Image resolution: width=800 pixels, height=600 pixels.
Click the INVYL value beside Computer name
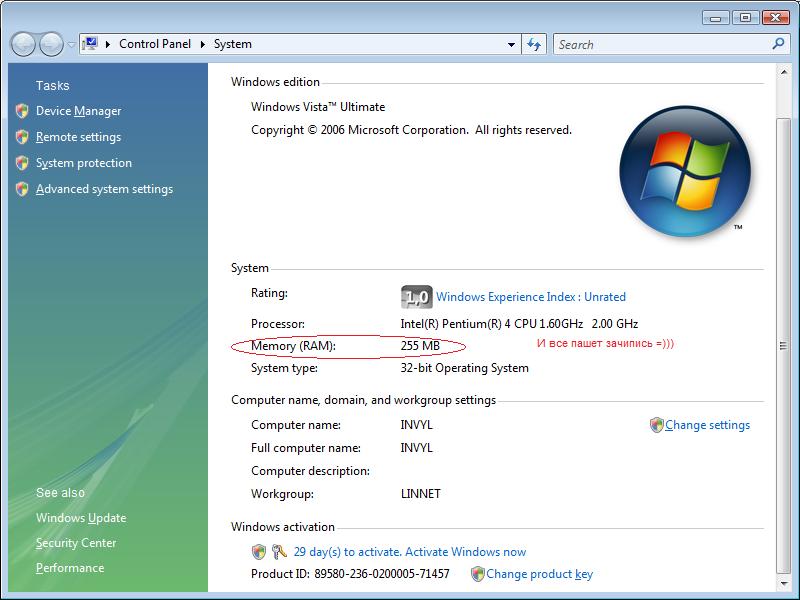(416, 425)
